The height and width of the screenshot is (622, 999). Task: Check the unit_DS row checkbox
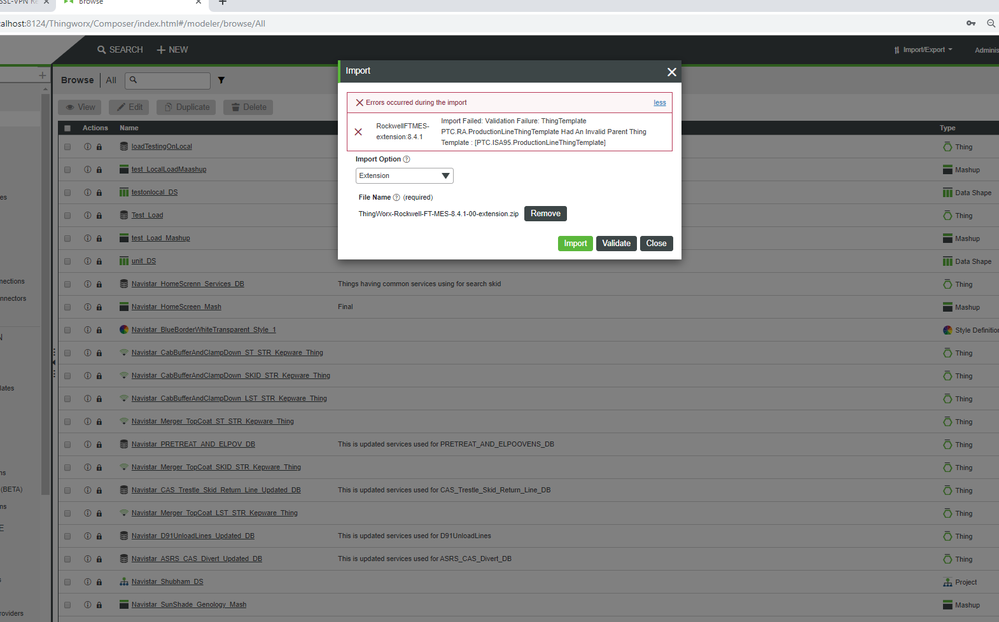tap(68, 261)
